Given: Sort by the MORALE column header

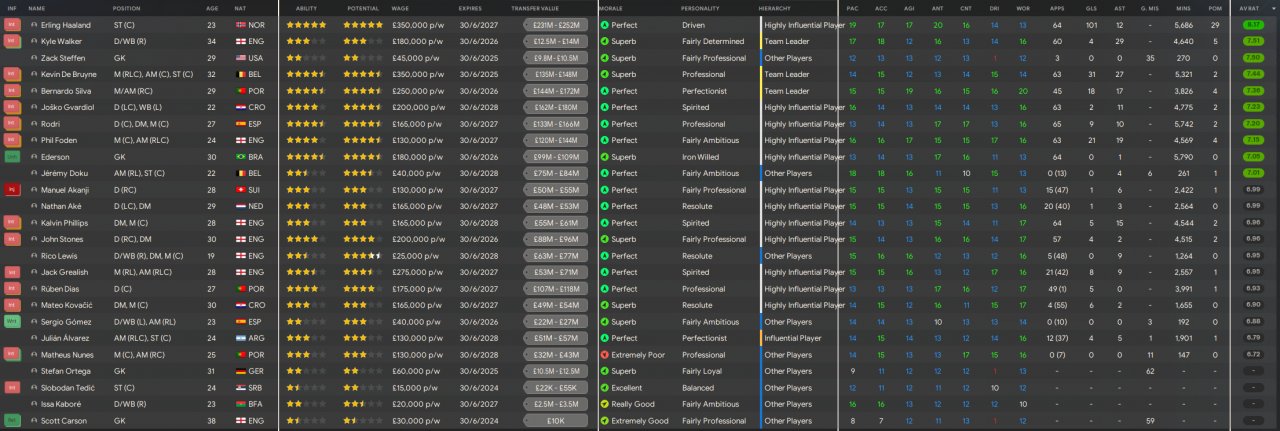Looking at the screenshot, I should (611, 8).
